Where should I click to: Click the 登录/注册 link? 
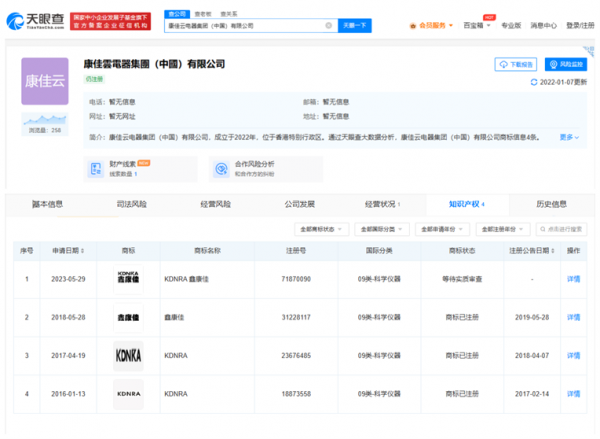[x=580, y=26]
